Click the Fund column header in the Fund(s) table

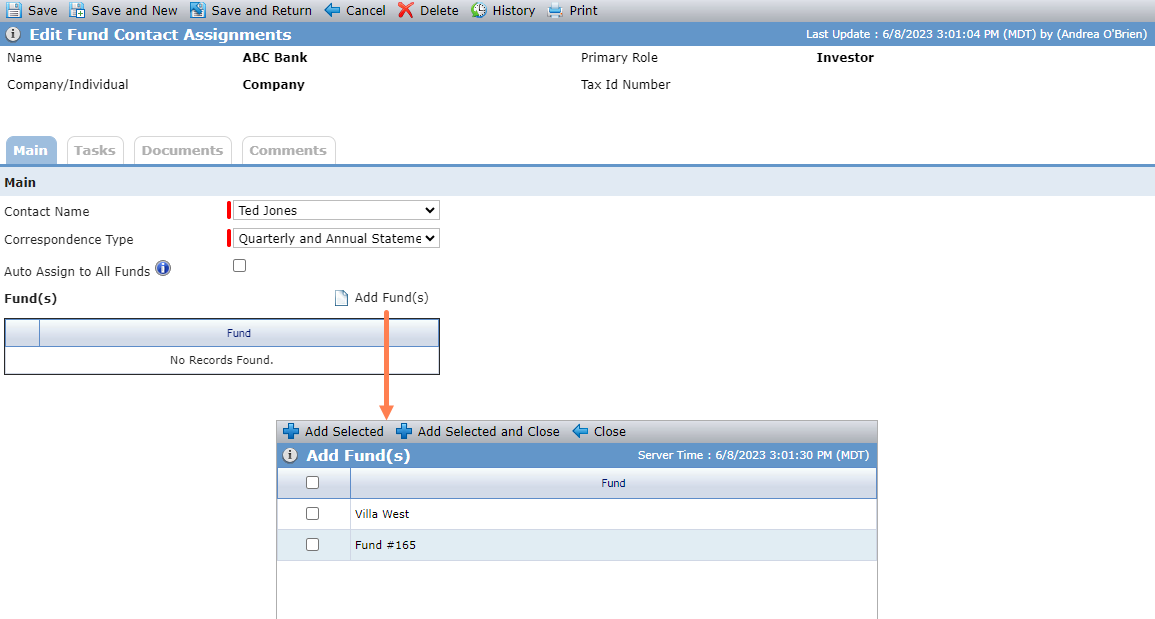pyautogui.click(x=239, y=333)
